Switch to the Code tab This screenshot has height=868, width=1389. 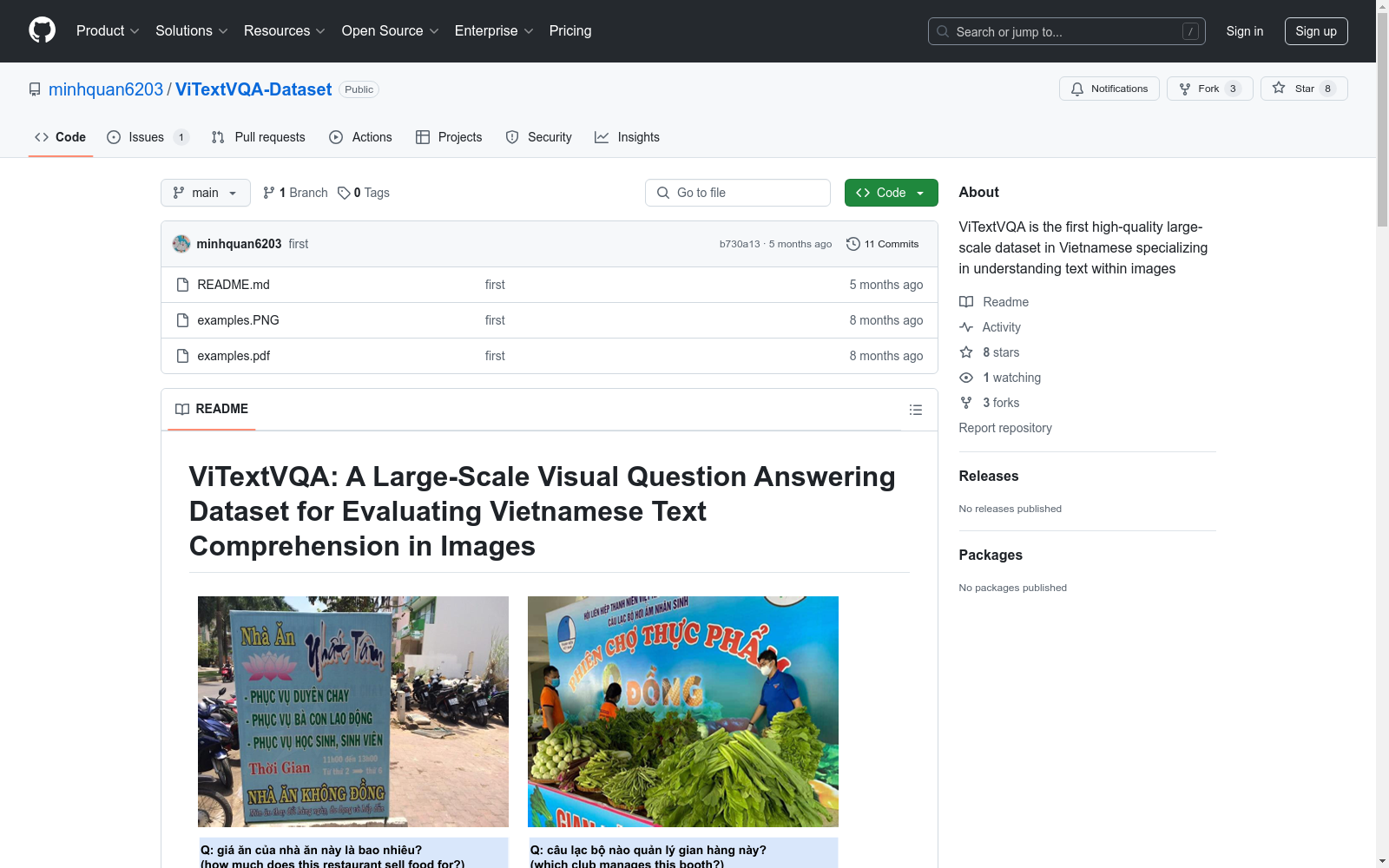pyautogui.click(x=61, y=137)
